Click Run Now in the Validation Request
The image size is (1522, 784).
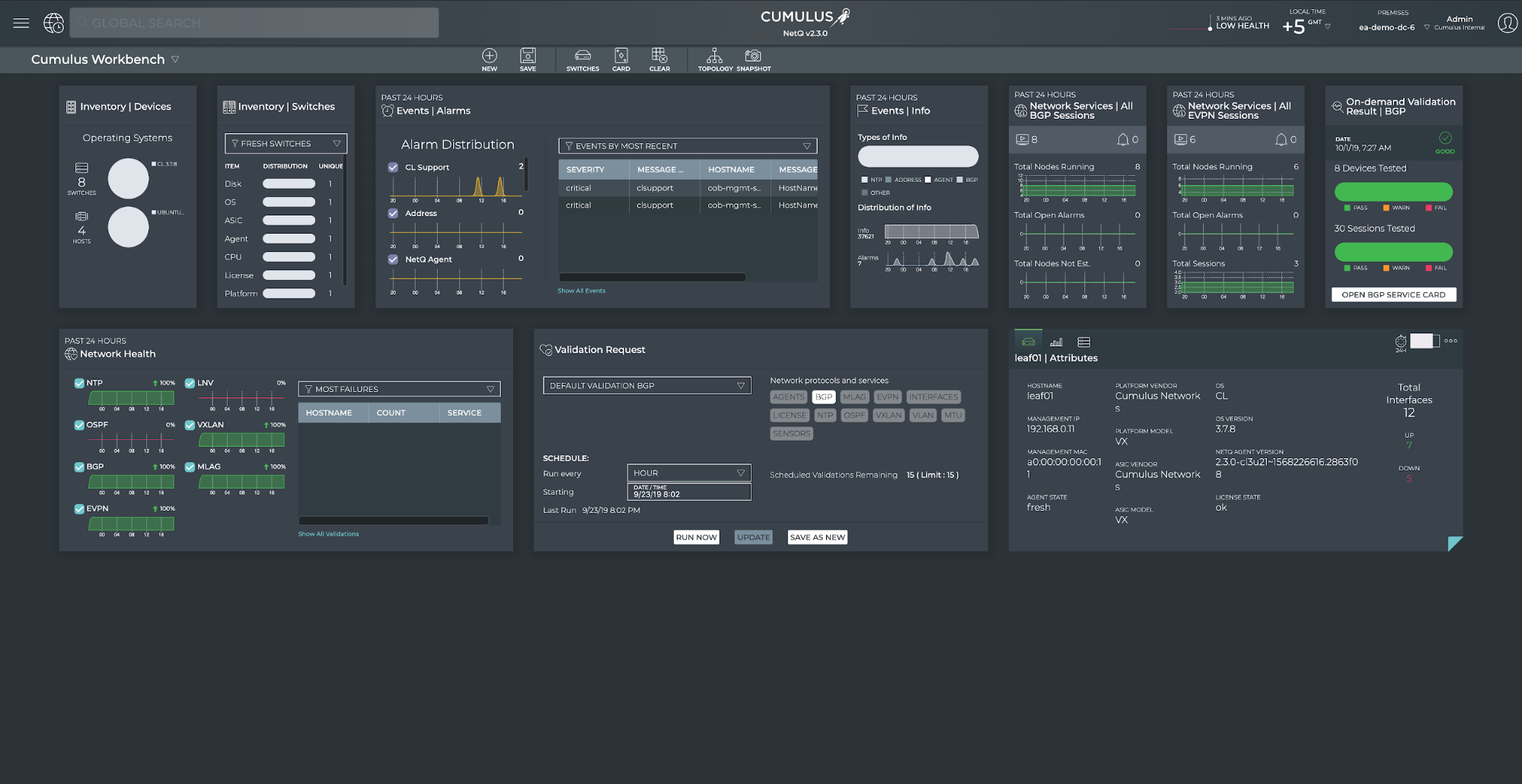tap(695, 537)
